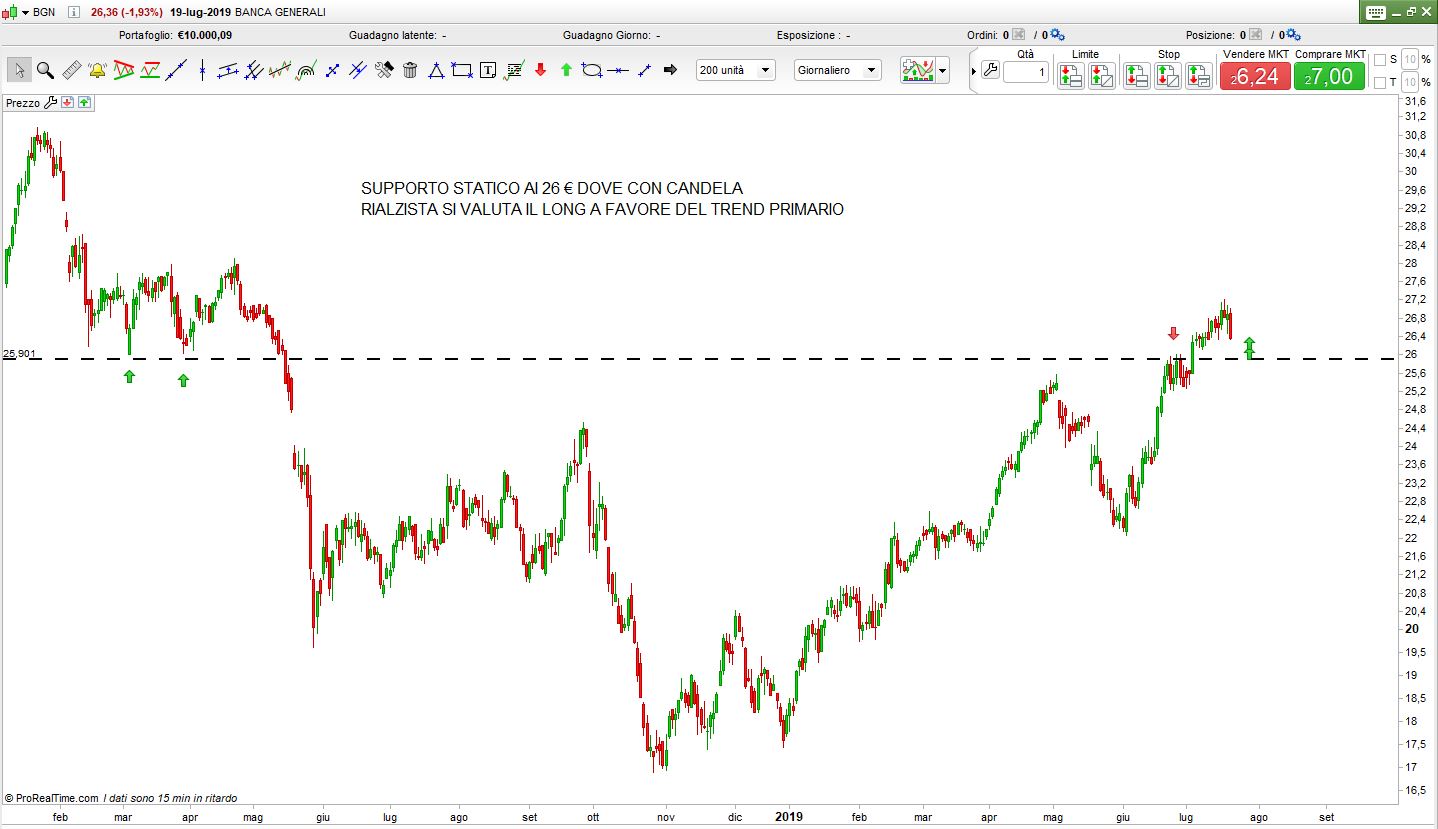Place a green up arrow marker
The height and width of the screenshot is (829, 1438).
pyautogui.click(x=566, y=70)
